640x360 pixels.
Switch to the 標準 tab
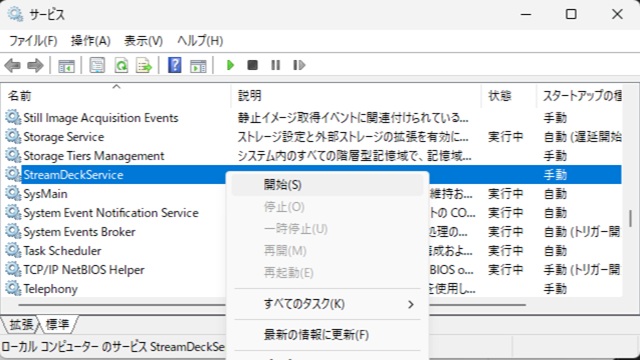pos(58,324)
